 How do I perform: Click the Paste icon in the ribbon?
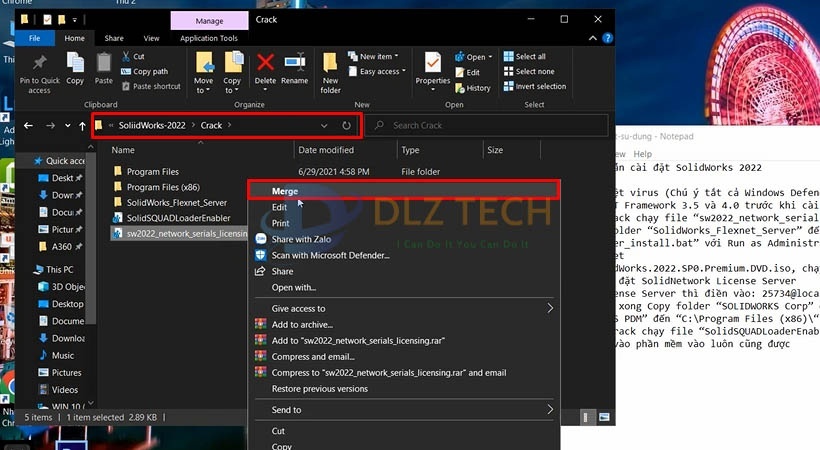point(104,67)
